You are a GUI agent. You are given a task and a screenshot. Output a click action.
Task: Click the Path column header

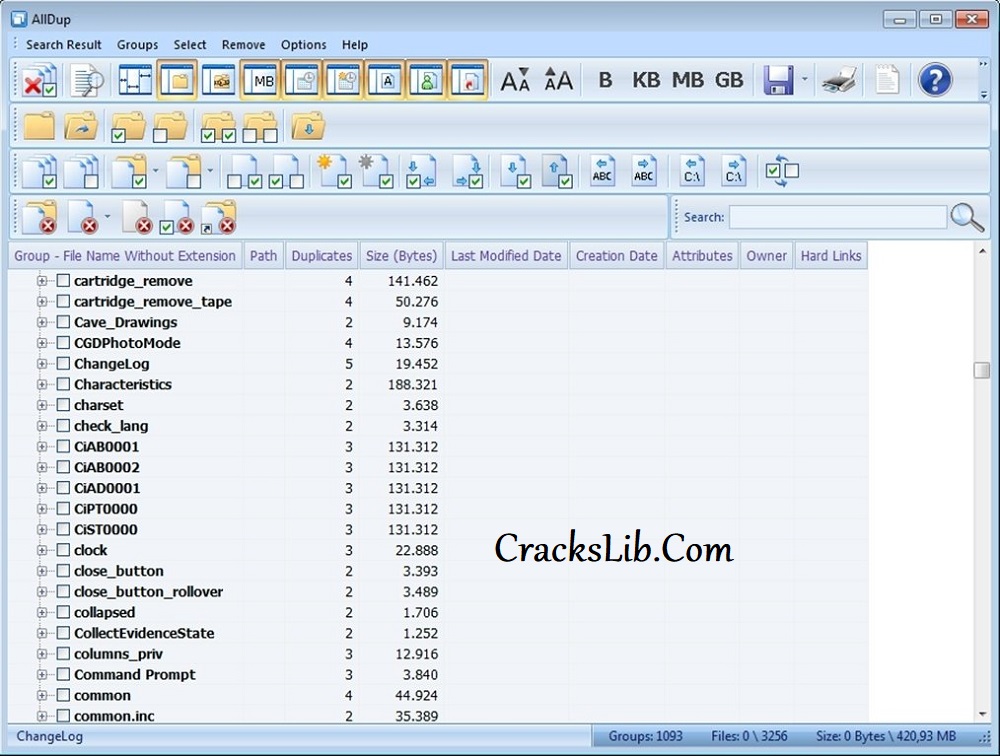(263, 256)
